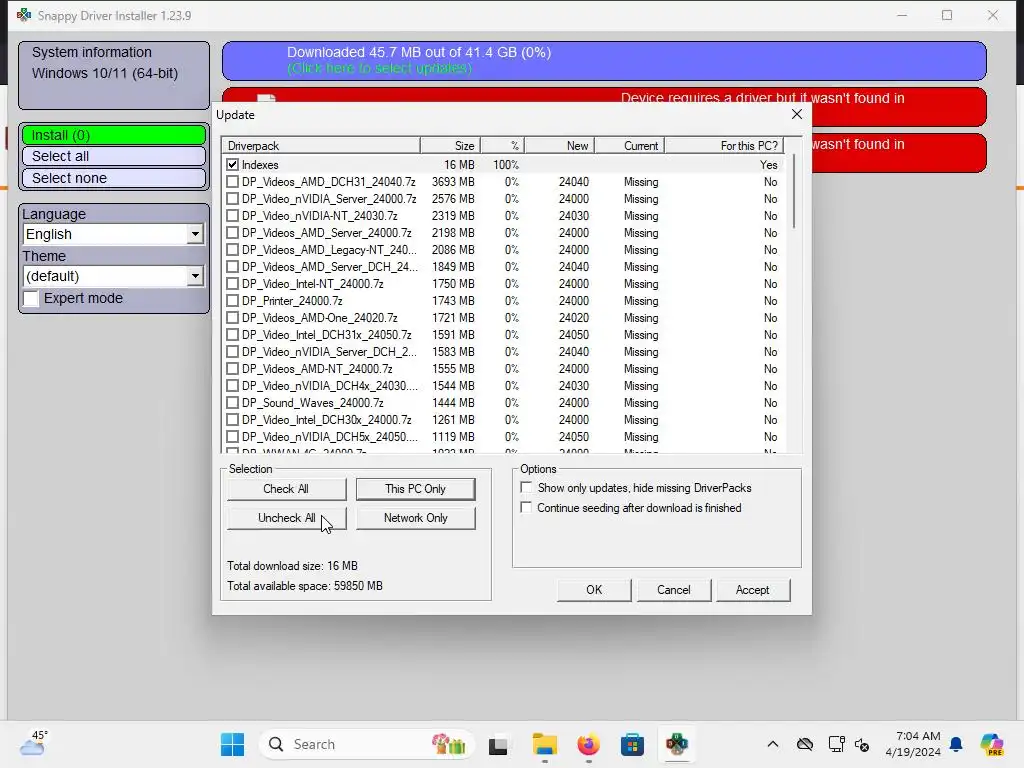Sort list by Current column header
The width and height of the screenshot is (1024, 768).
point(630,146)
